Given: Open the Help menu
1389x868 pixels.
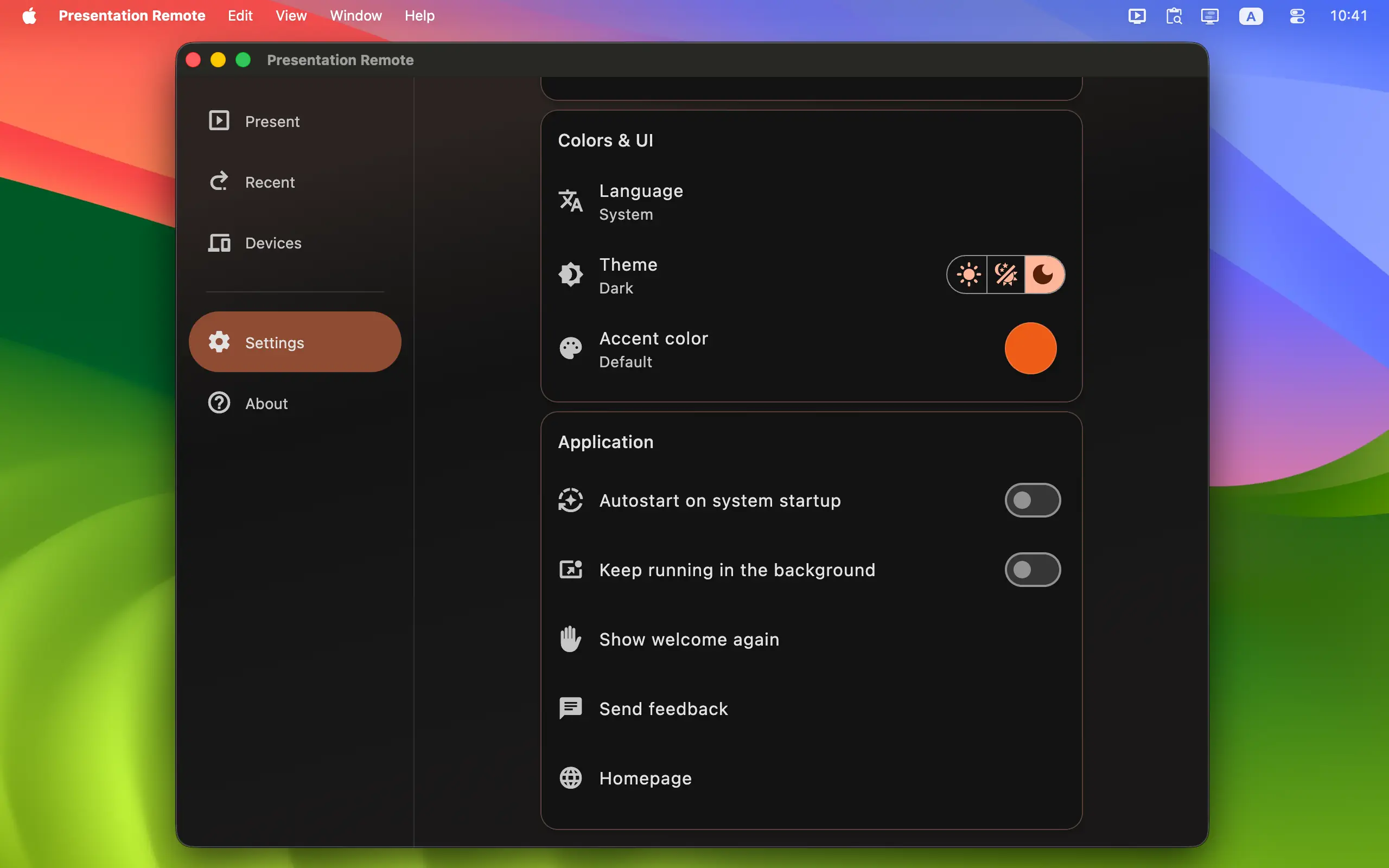Looking at the screenshot, I should (x=419, y=16).
